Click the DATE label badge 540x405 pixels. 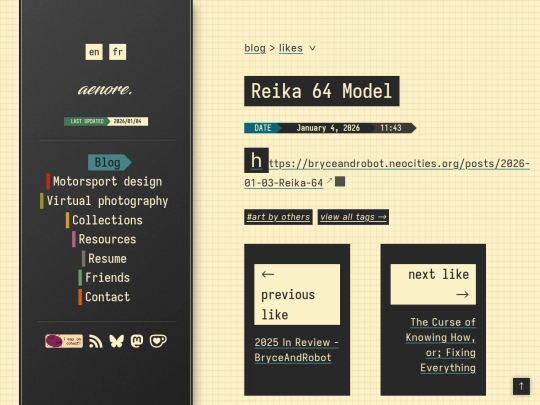(262, 128)
